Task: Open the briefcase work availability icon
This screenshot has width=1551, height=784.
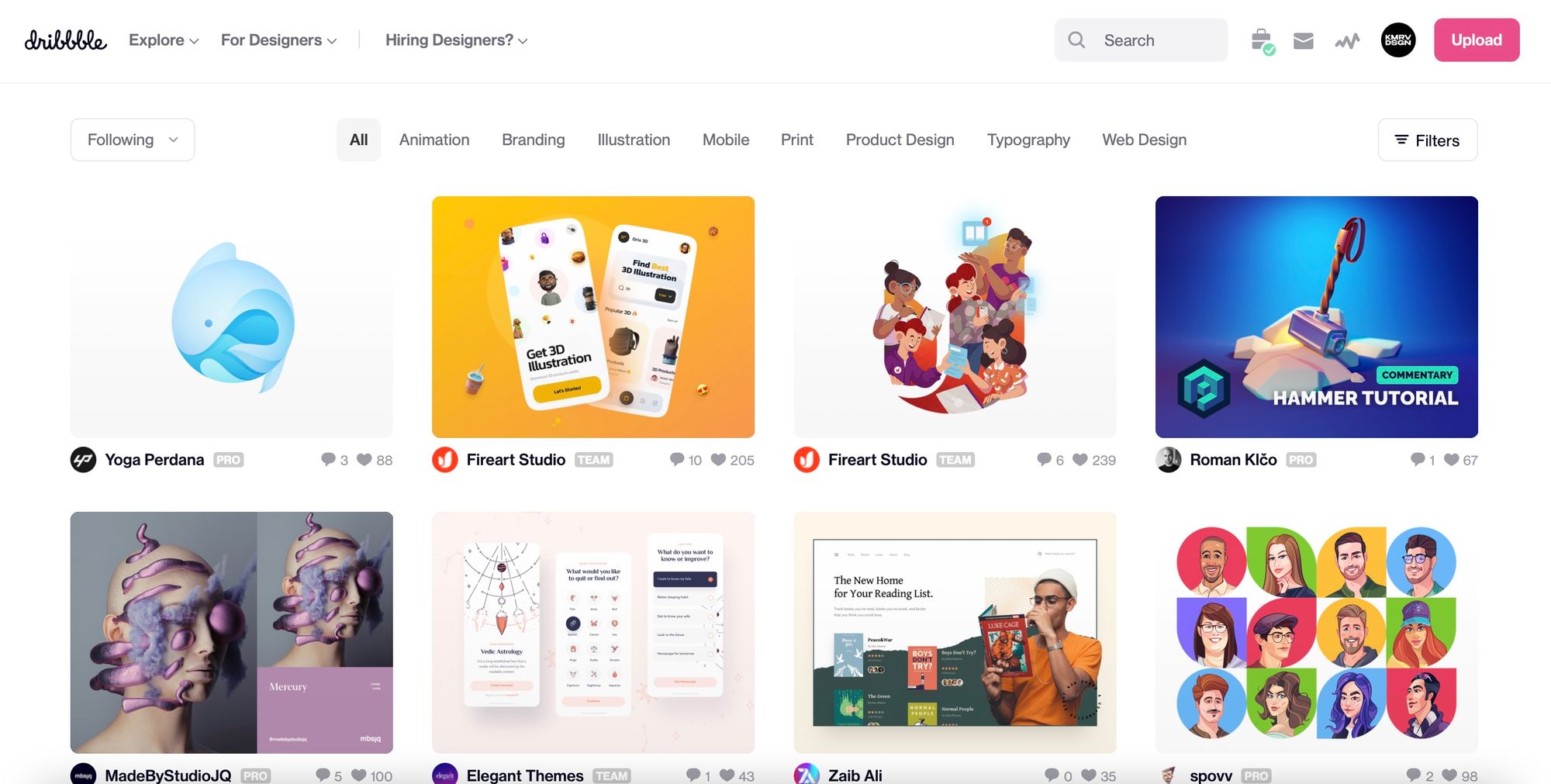Action: pos(1263,41)
